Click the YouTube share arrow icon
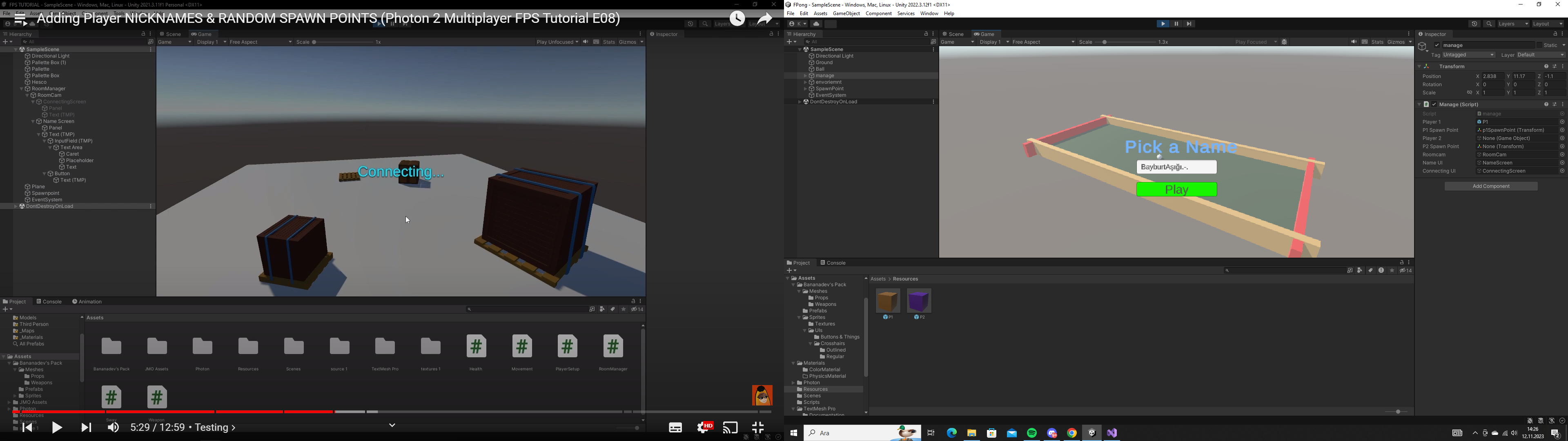Viewport: 1568px width, 441px height. [764, 18]
